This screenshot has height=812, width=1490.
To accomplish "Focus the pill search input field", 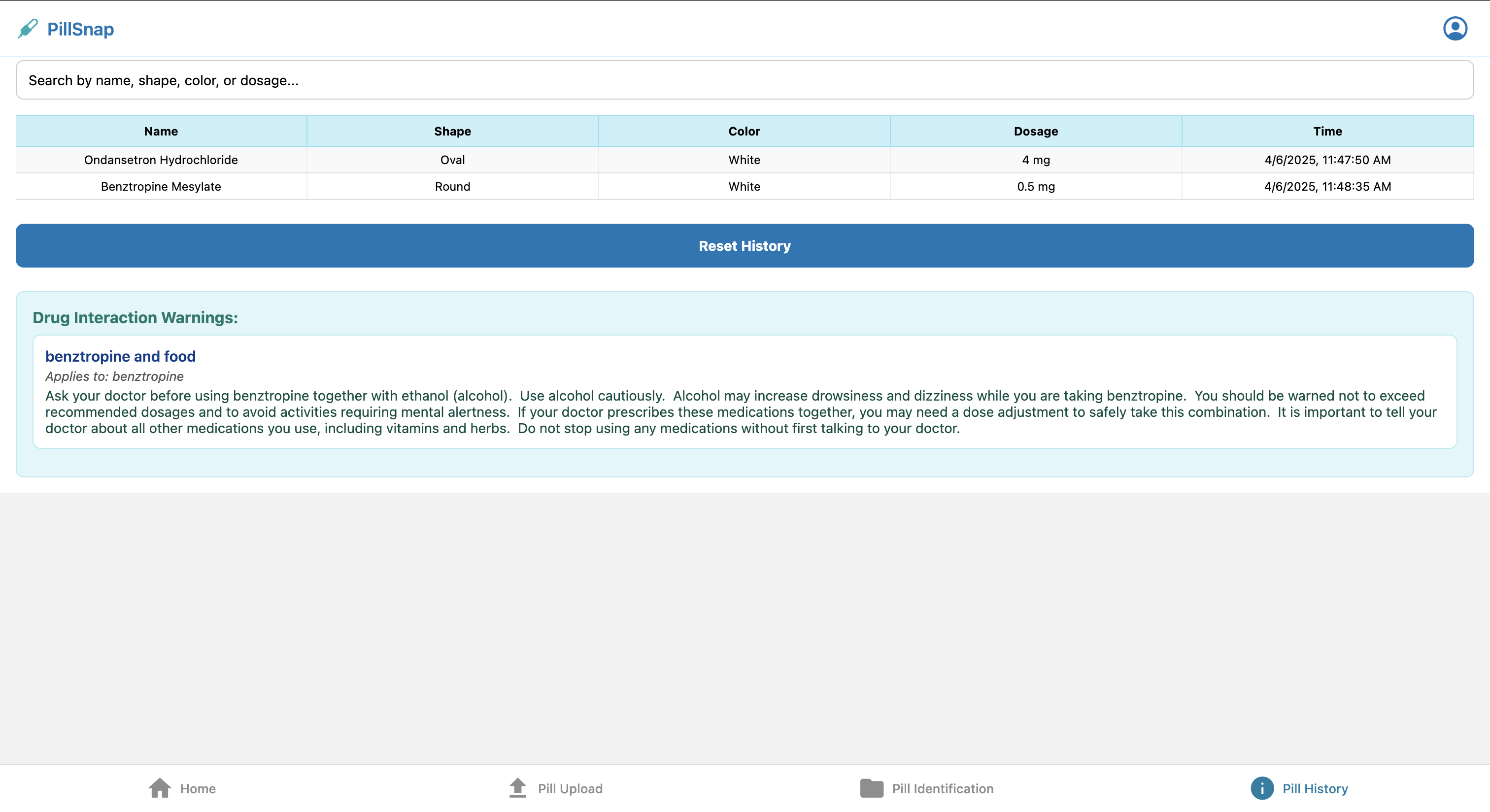I will pos(745,80).
